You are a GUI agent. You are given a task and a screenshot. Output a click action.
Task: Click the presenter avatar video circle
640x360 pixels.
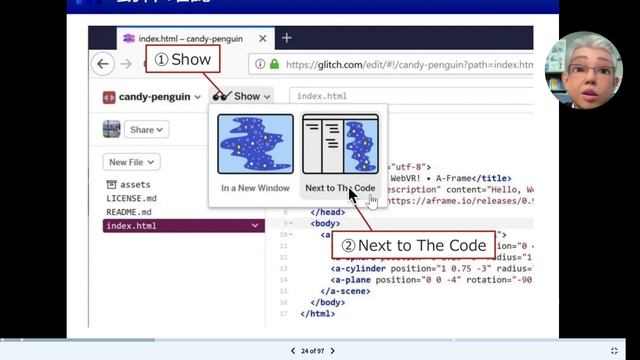[x=584, y=70]
